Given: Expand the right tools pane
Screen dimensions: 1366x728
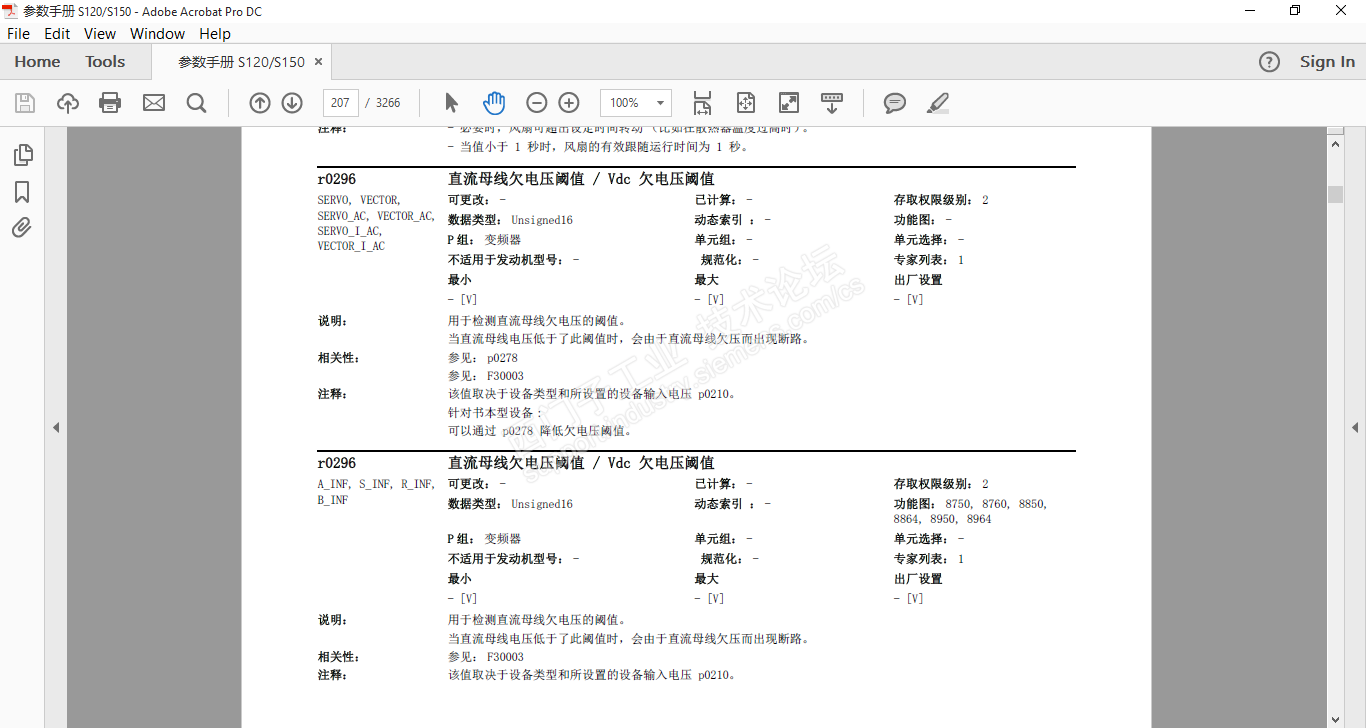Looking at the screenshot, I should coord(1355,427).
